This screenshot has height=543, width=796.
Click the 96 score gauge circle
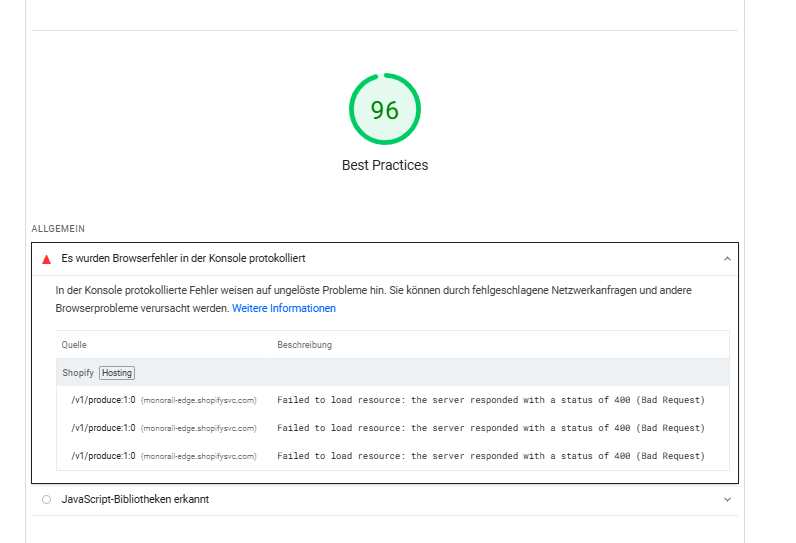point(385,109)
